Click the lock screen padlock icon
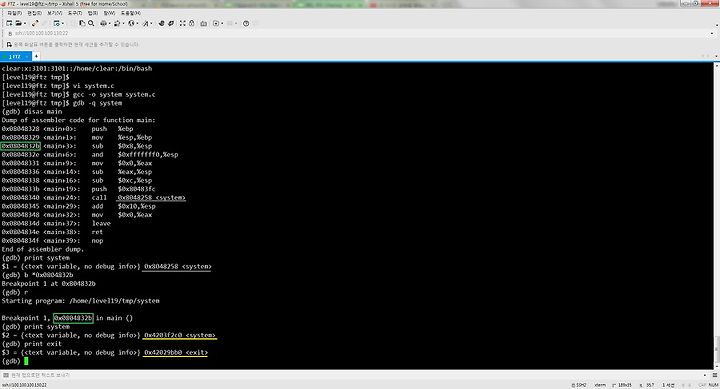 point(191,23)
